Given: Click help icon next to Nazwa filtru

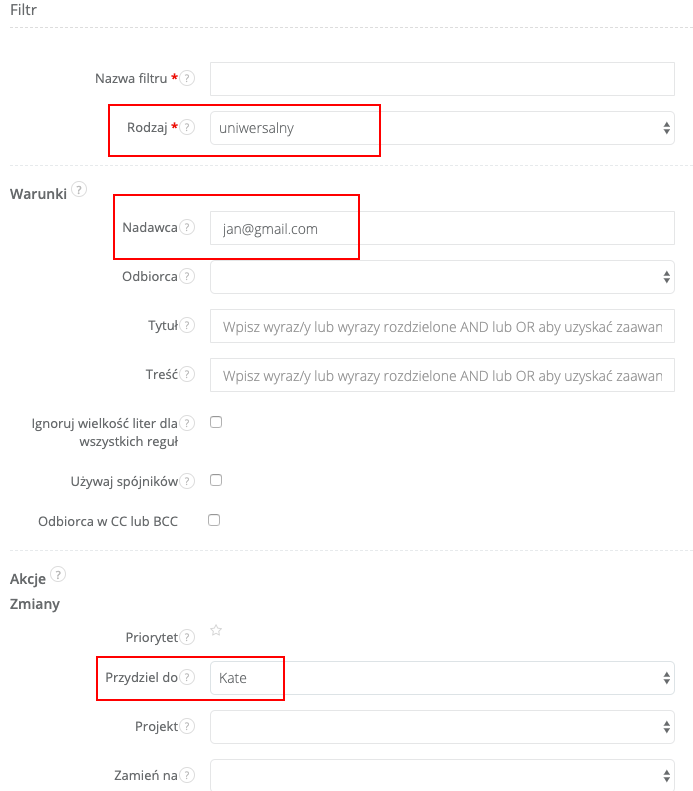Looking at the screenshot, I should click(187, 78).
